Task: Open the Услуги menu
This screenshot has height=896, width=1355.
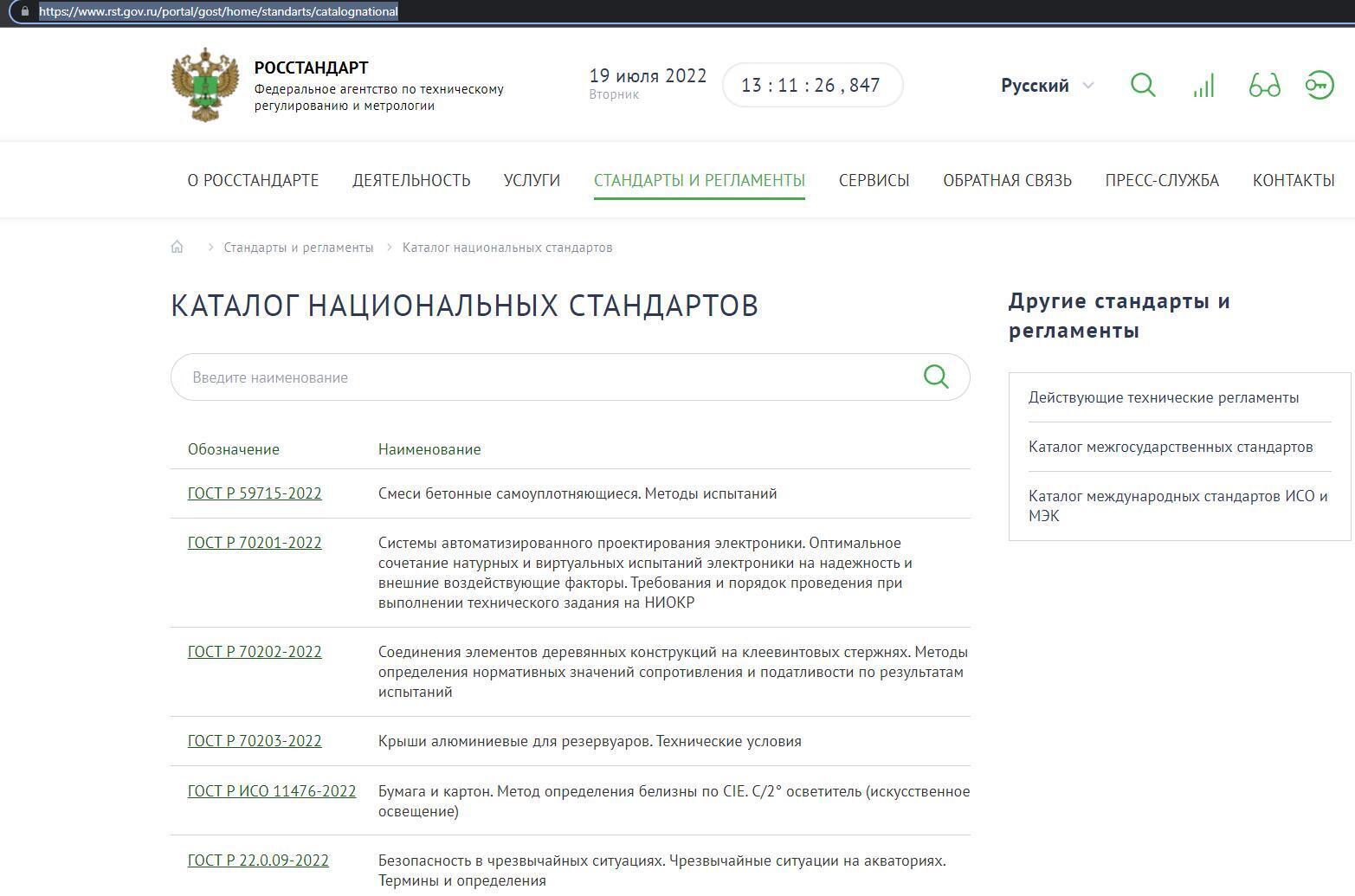Action: (x=532, y=180)
